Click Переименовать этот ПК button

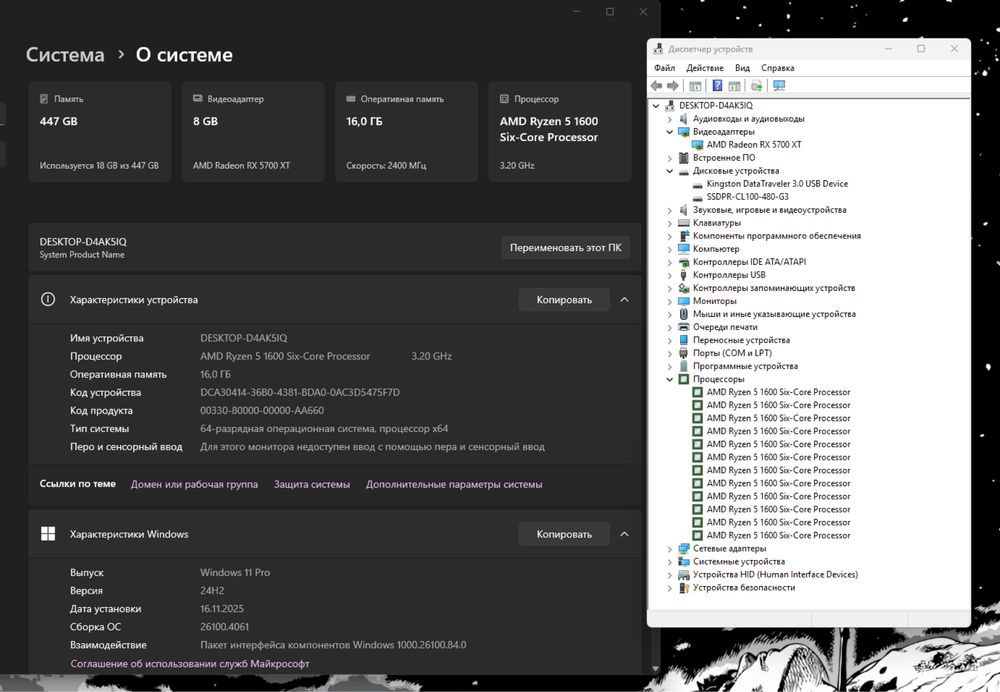[x=565, y=247]
